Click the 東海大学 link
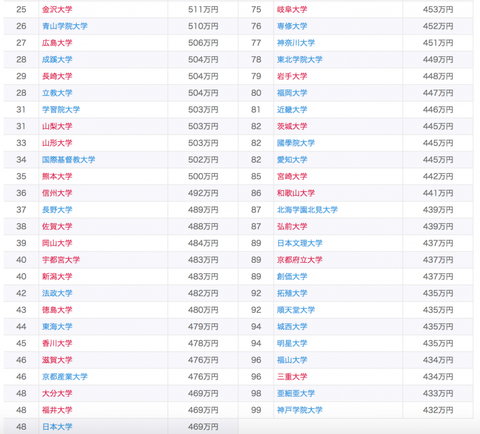This screenshot has width=480, height=434. click(x=57, y=326)
